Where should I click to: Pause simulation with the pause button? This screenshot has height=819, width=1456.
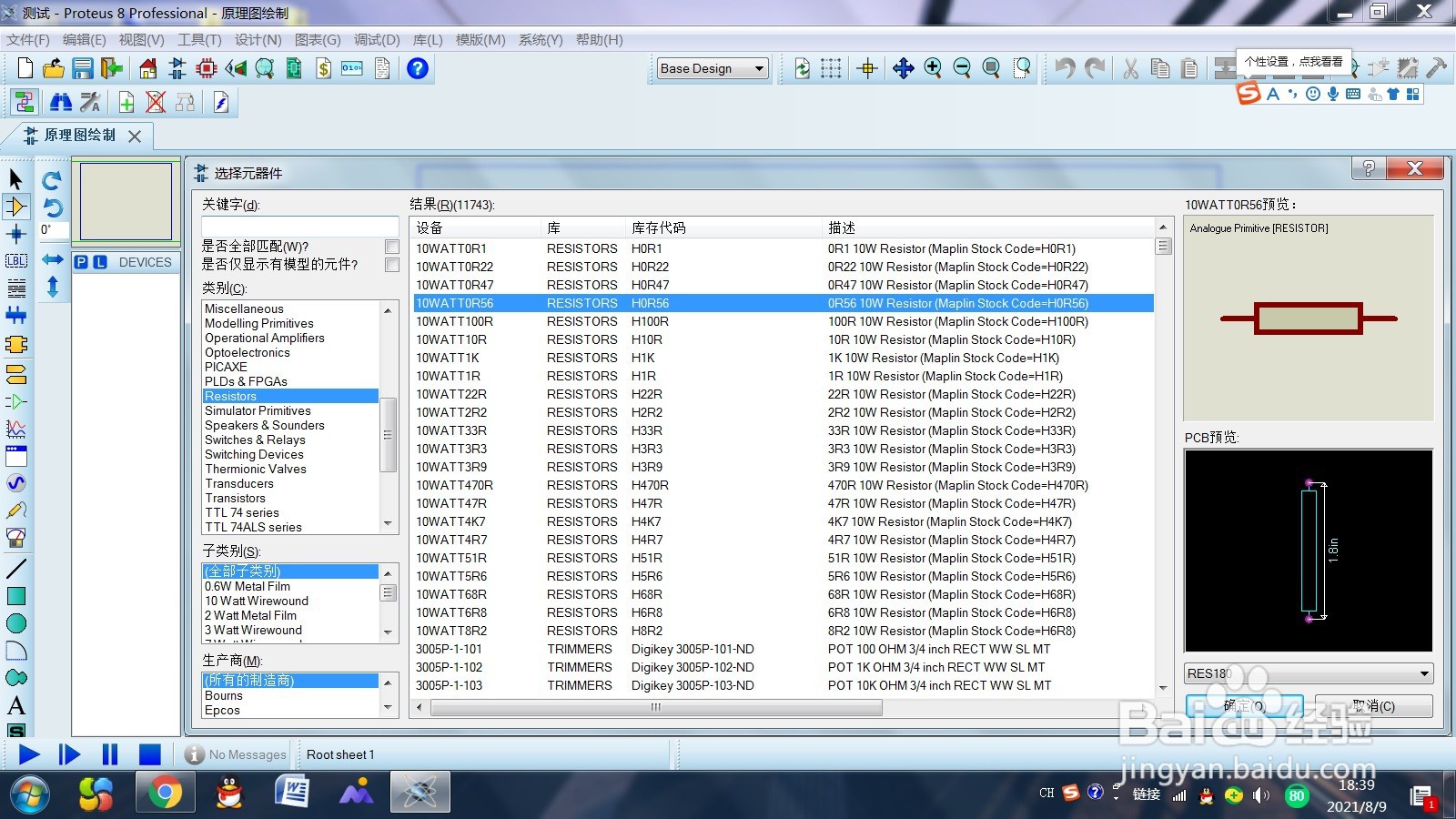[110, 754]
